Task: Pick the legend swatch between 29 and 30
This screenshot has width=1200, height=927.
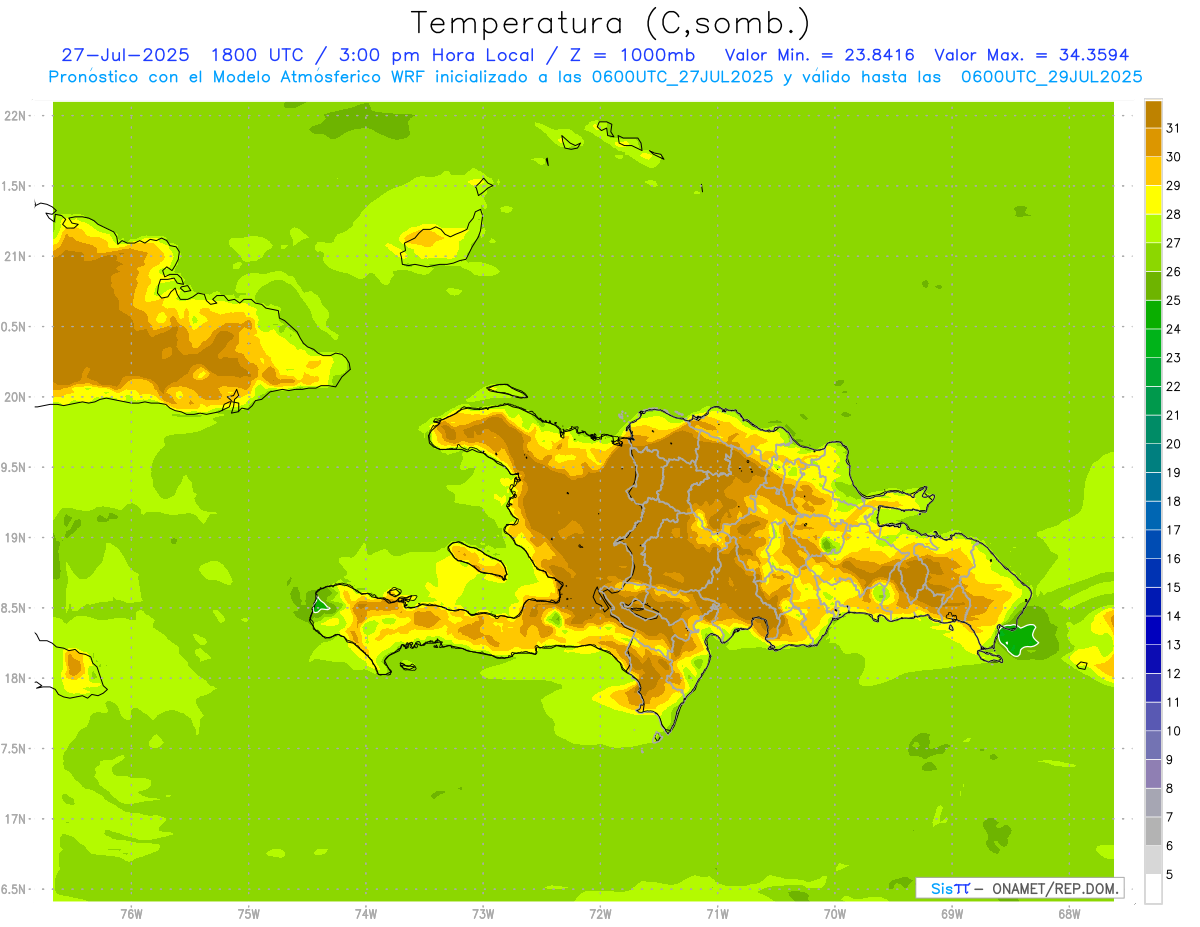Action: (1153, 171)
